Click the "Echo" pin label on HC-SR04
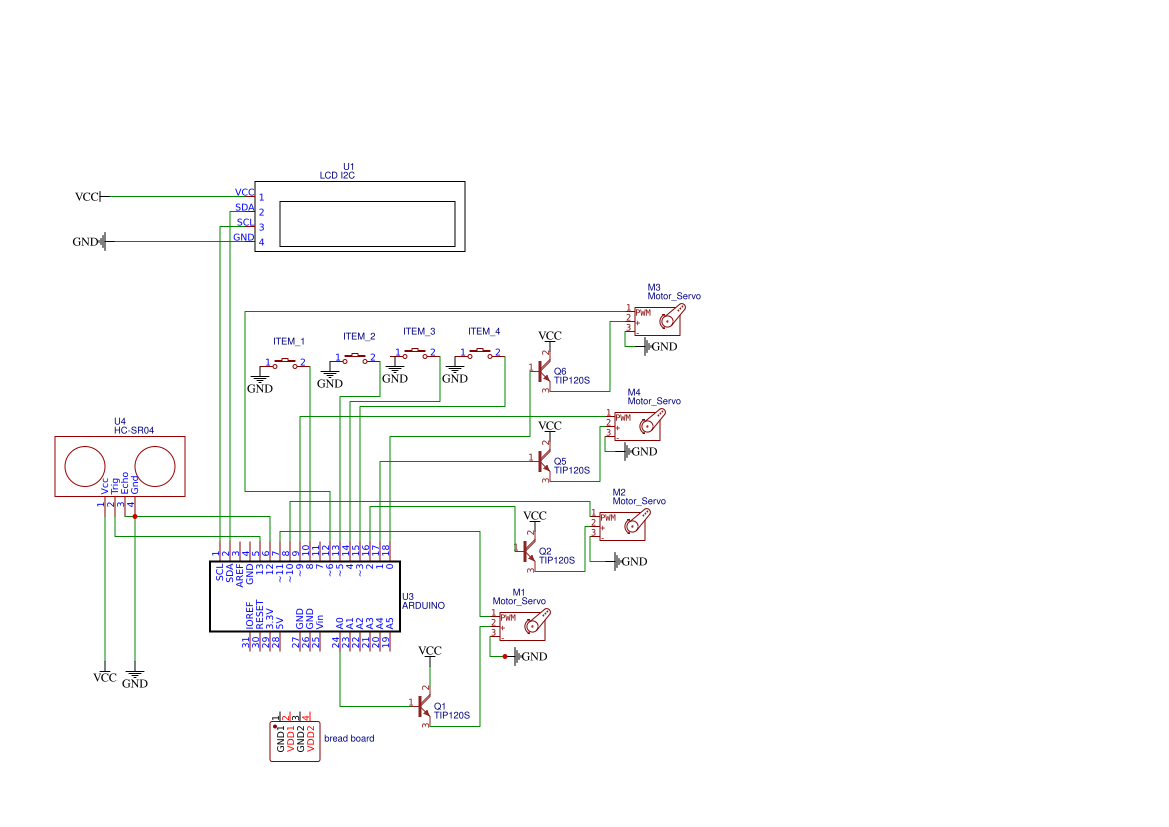 tap(125, 483)
